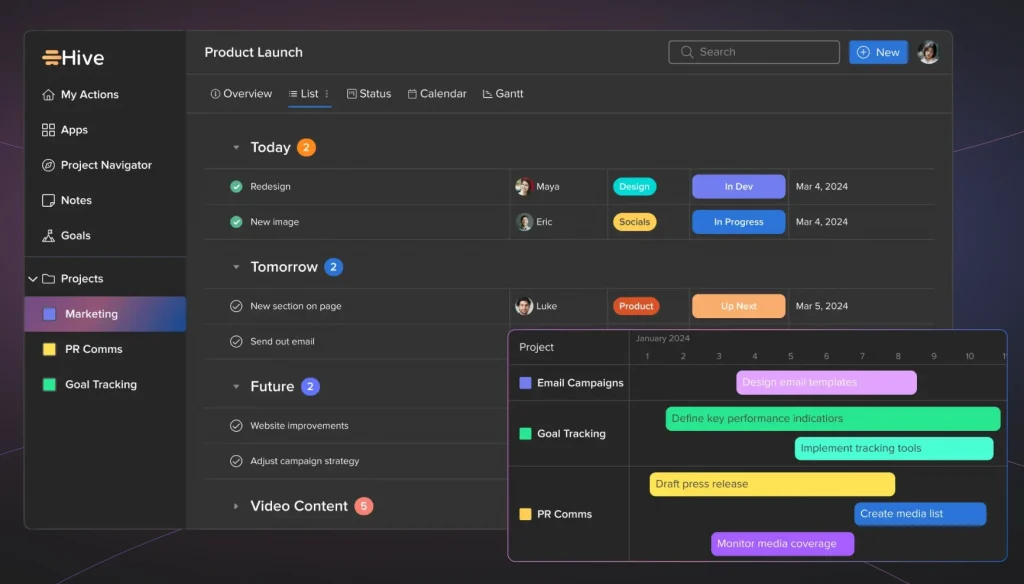Image resolution: width=1024 pixels, height=584 pixels.
Task: Click the My Actions home icon
Action: 48,95
